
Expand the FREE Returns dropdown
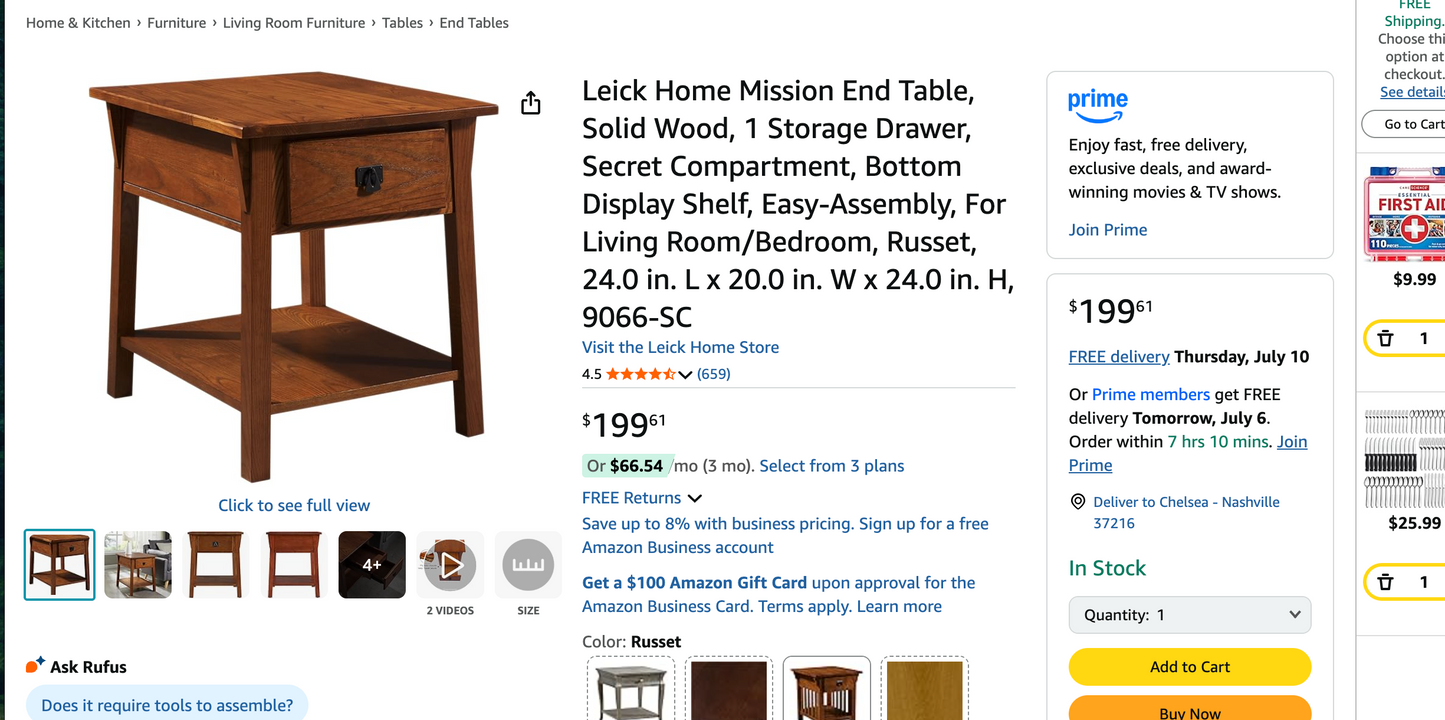[694, 498]
